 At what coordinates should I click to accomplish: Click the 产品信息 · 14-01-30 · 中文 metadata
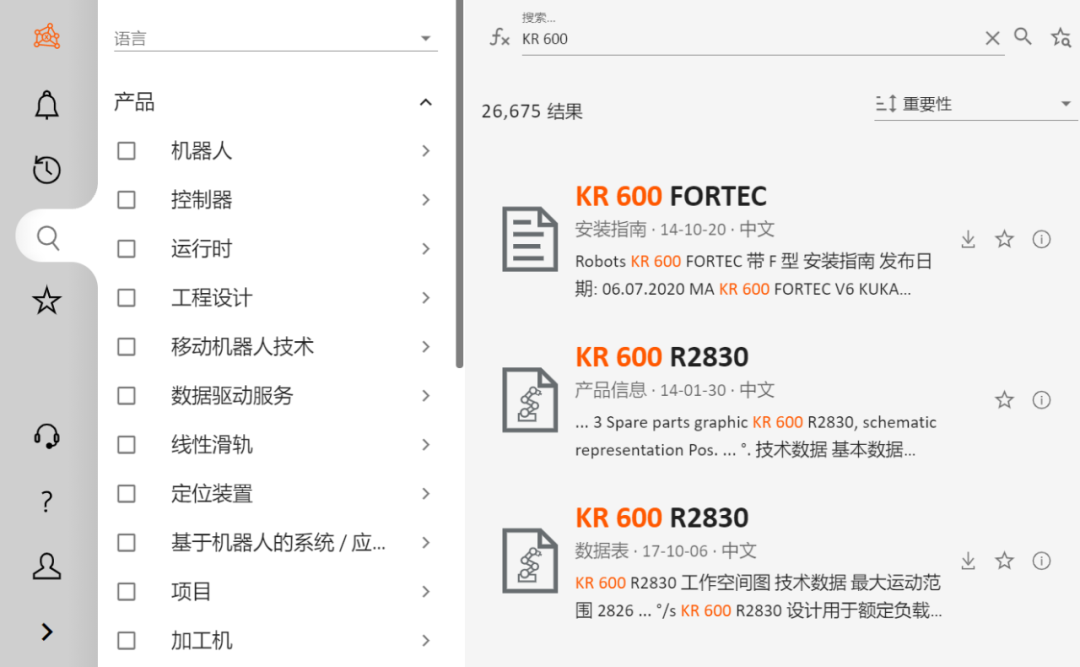pyautogui.click(x=675, y=390)
